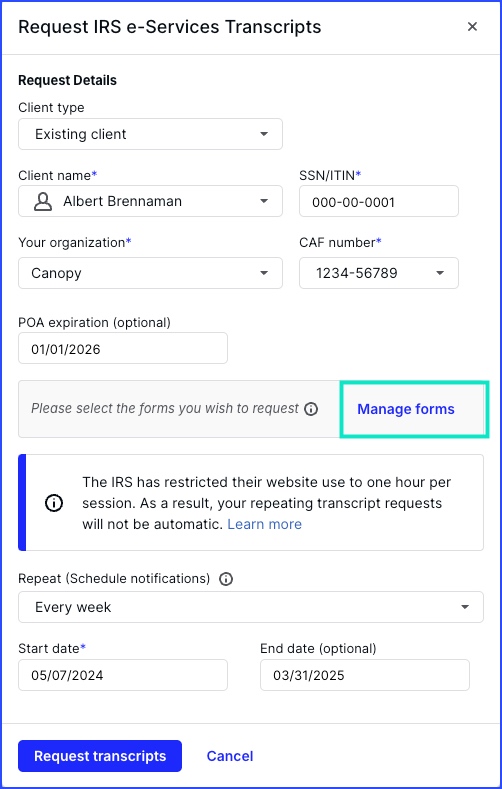Click the Start date field
Screen dimensions: 502x789
click(123, 675)
